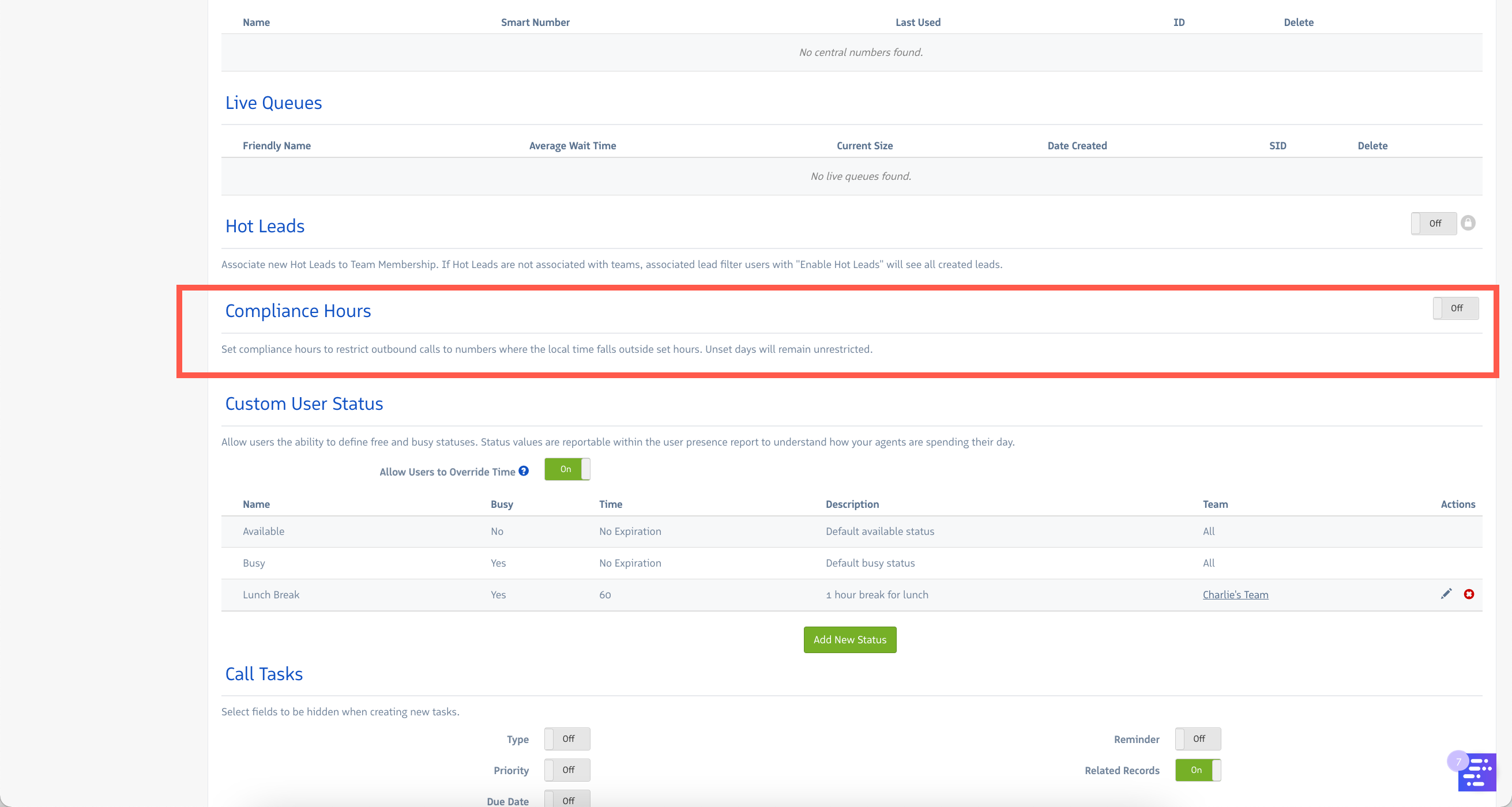Click the Add New Status button
This screenshot has width=1512, height=807.
tap(849, 640)
